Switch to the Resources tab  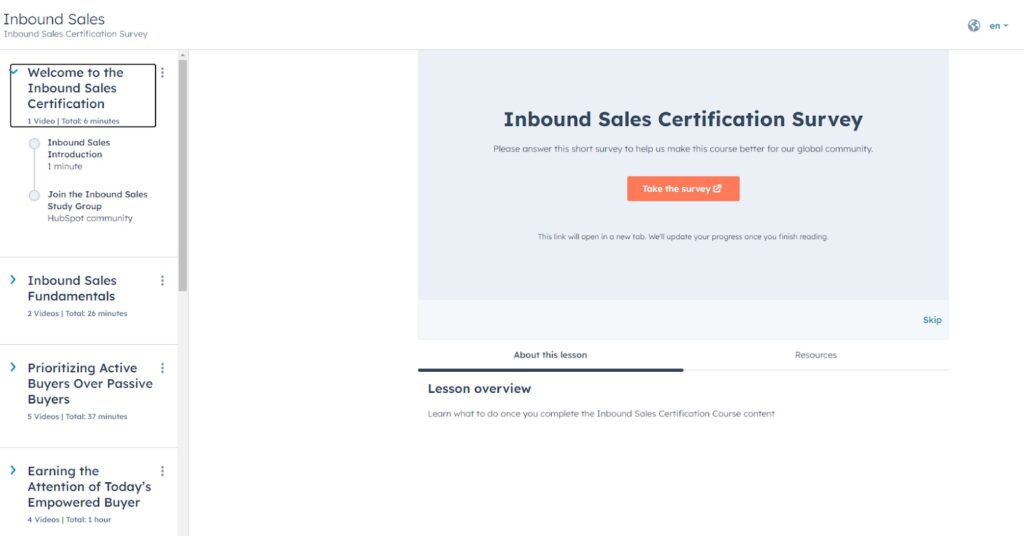point(816,355)
